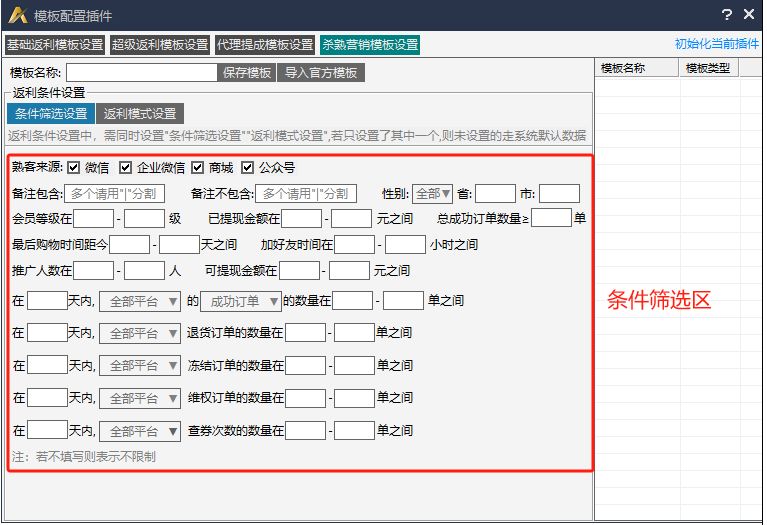Open 全部平台 dropdown in 维权订单 row
The height and width of the screenshot is (525, 767).
pyautogui.click(x=140, y=399)
